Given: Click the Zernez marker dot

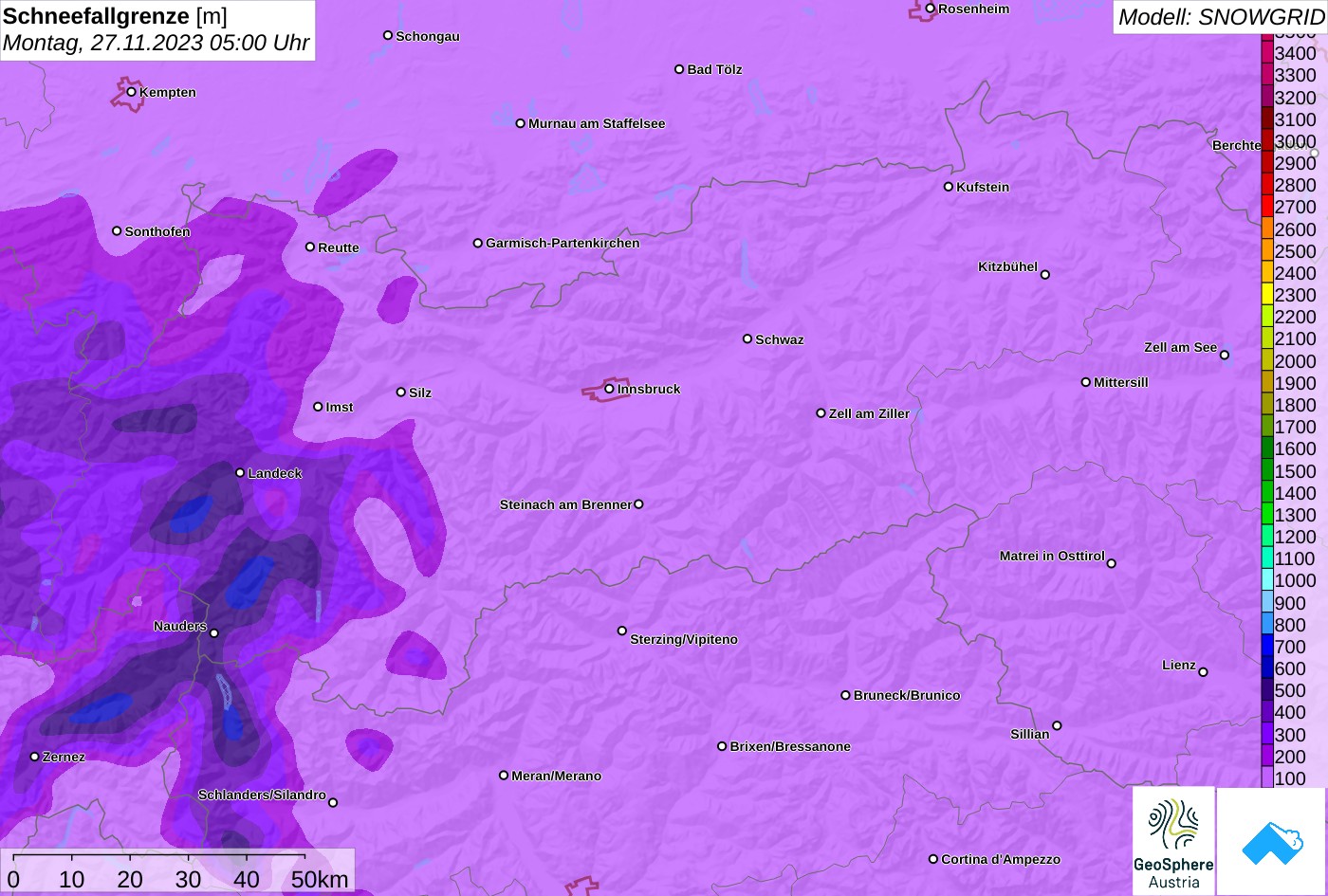Looking at the screenshot, I should (35, 757).
